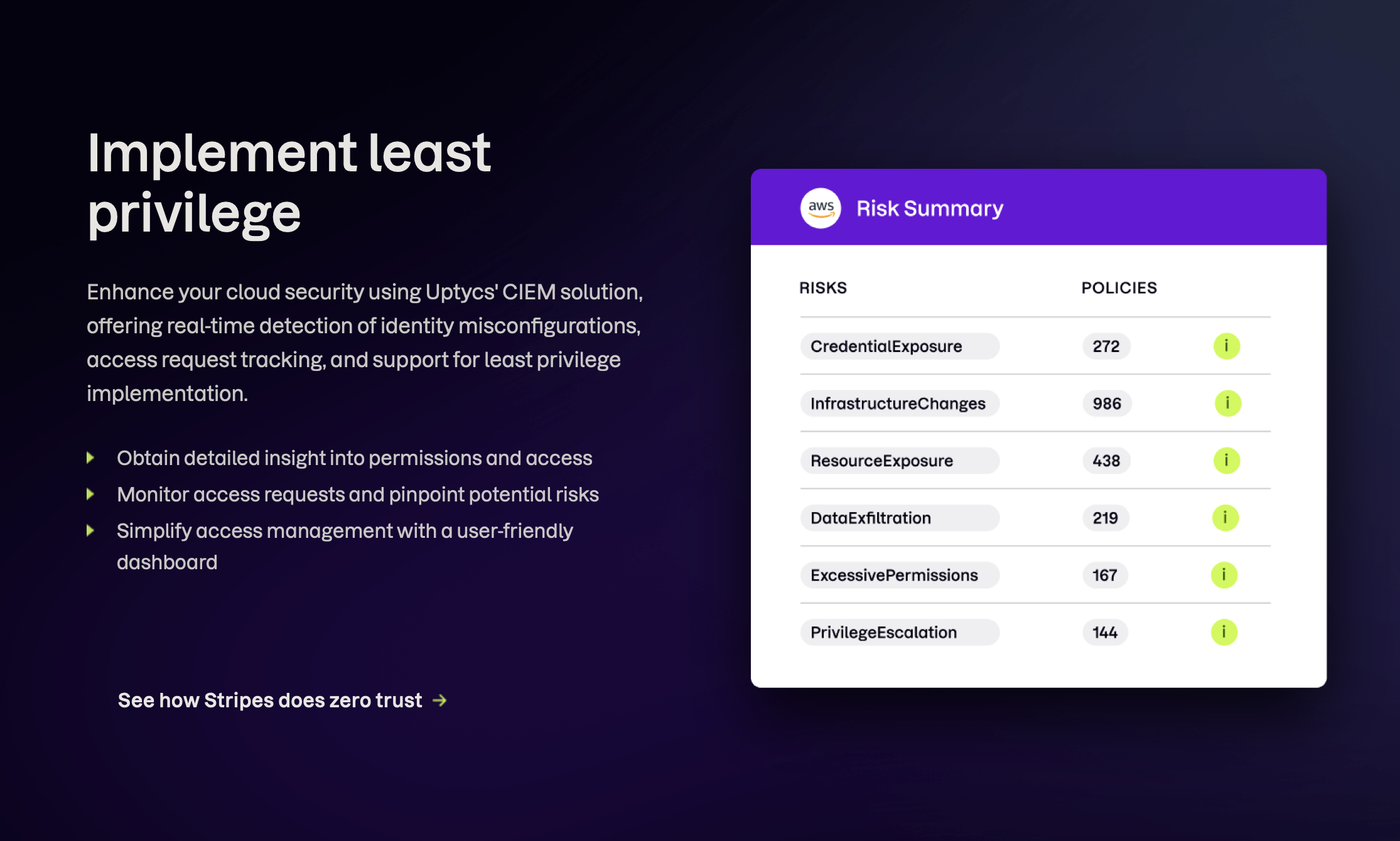
Task: Click bullet arrow before 'Simplify access management'
Action: (90, 531)
